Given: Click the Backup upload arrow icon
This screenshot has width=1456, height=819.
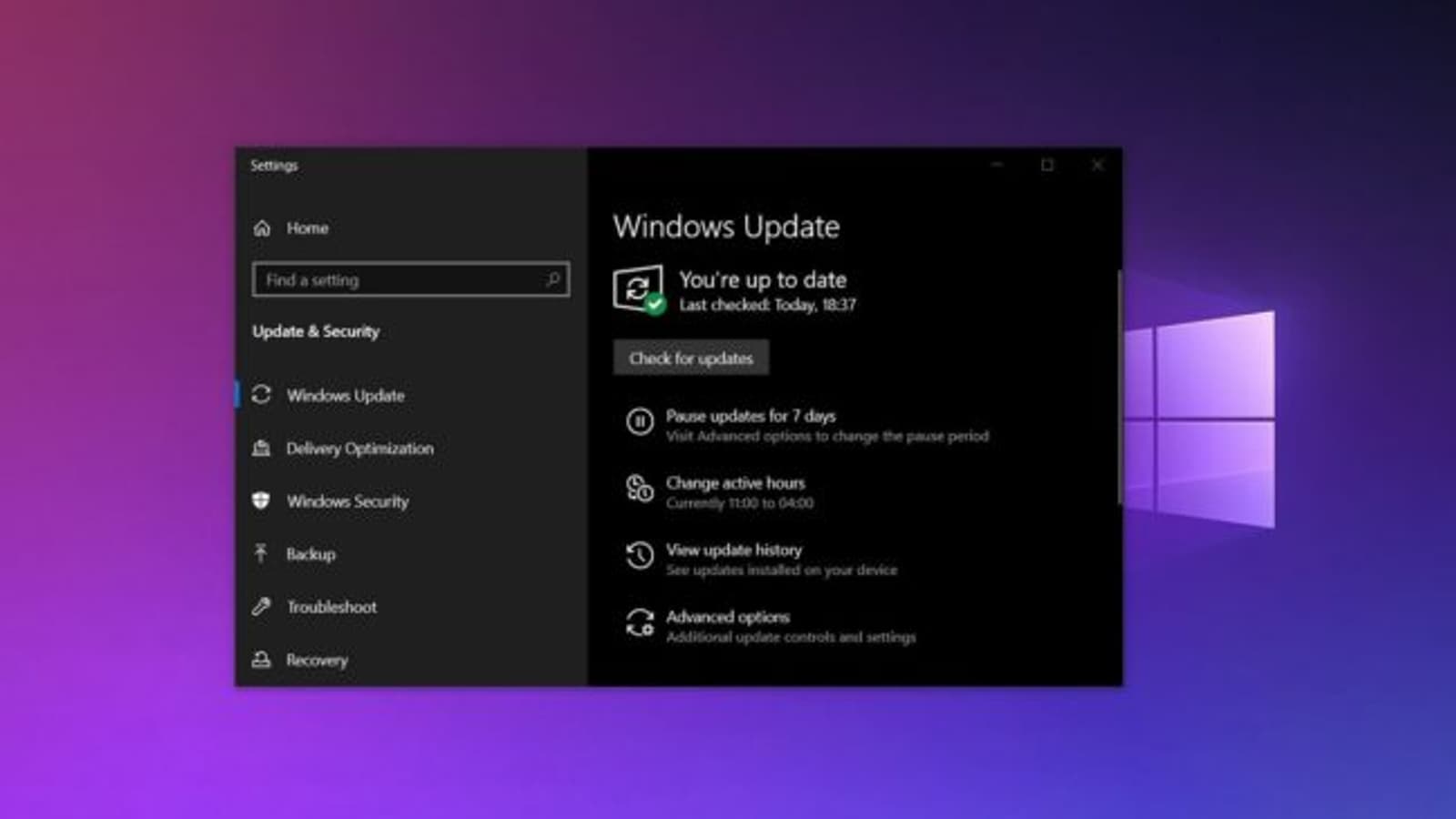Looking at the screenshot, I should click(x=261, y=553).
